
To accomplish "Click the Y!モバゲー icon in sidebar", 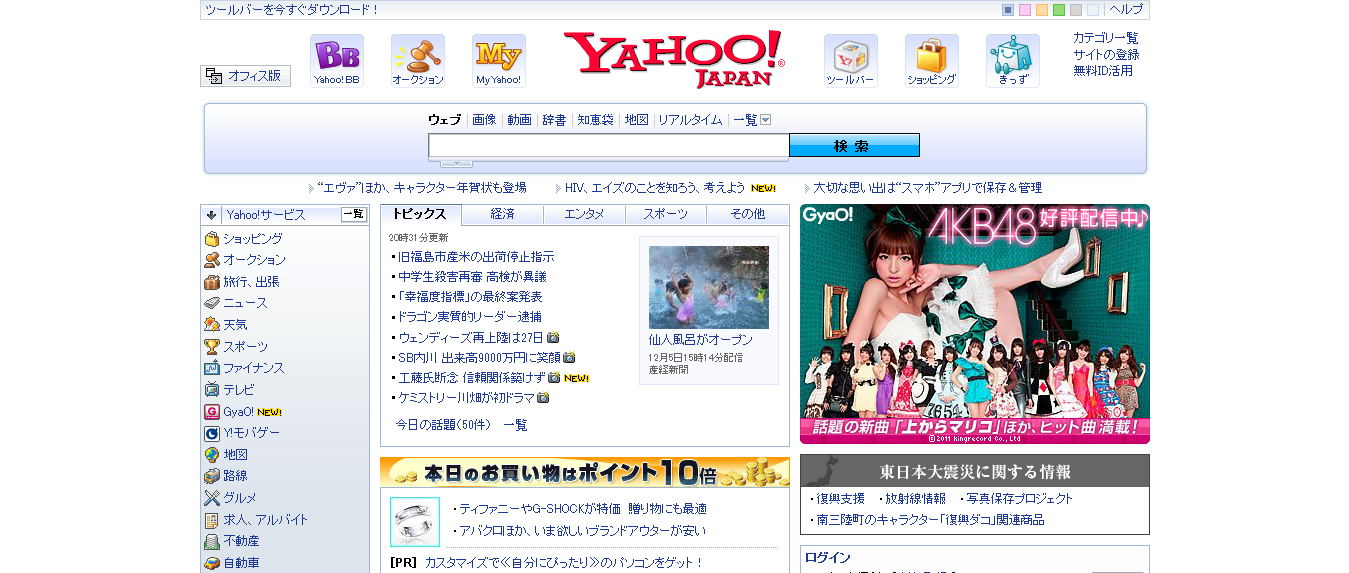I will [212, 433].
